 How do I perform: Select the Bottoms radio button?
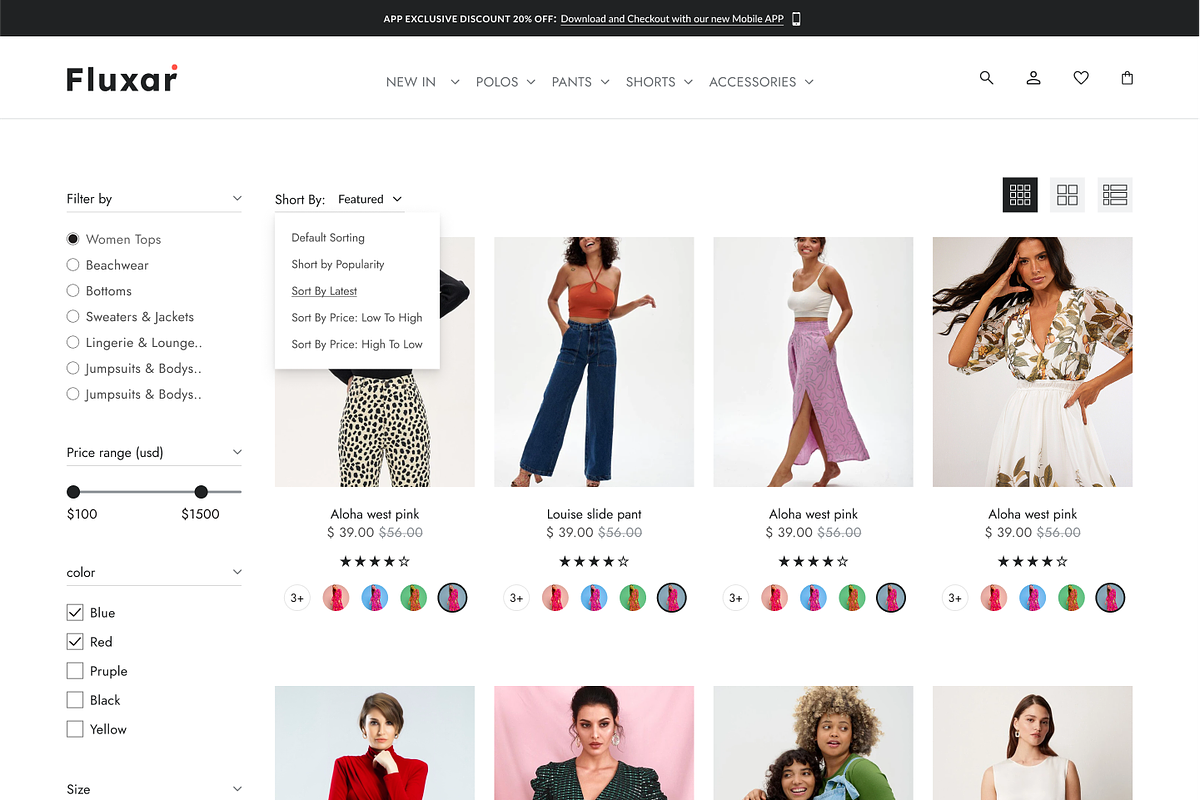pos(73,291)
